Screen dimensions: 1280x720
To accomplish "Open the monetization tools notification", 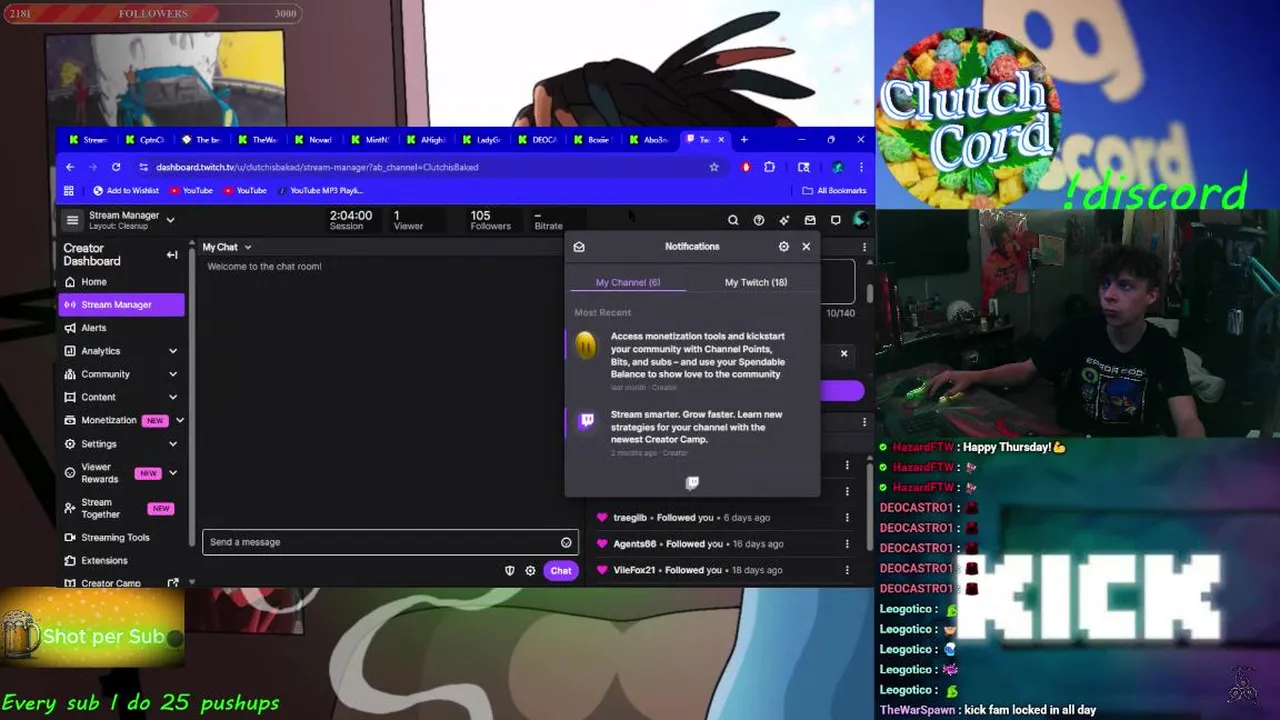I will tap(692, 360).
